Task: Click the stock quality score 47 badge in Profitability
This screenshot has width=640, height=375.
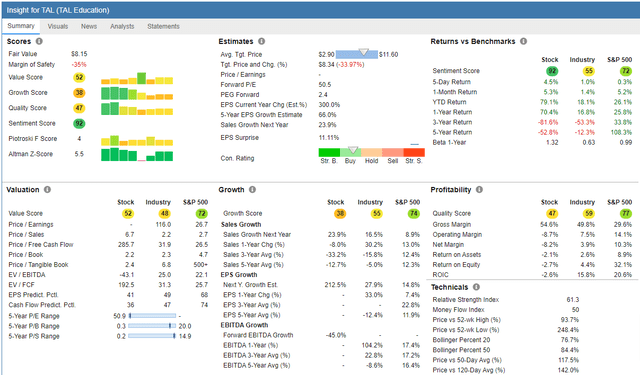Action: coord(552,213)
